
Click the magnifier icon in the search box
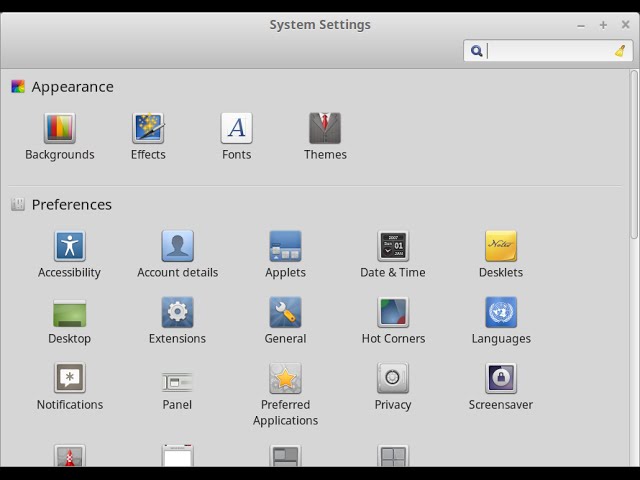(x=476, y=51)
